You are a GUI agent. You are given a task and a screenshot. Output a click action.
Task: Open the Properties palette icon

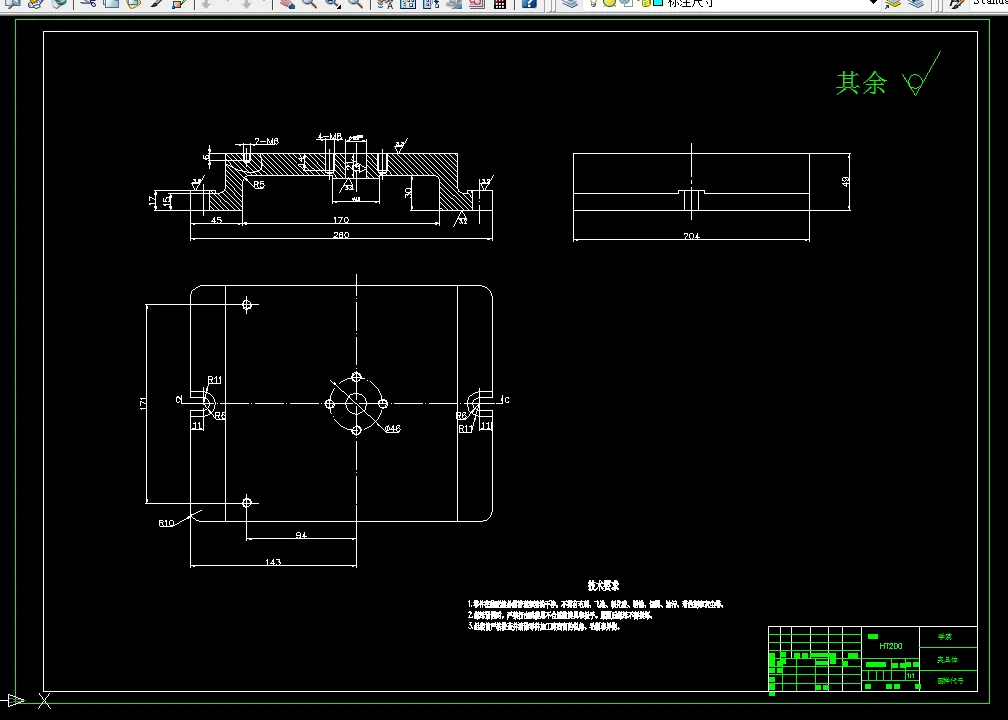(384, 3)
